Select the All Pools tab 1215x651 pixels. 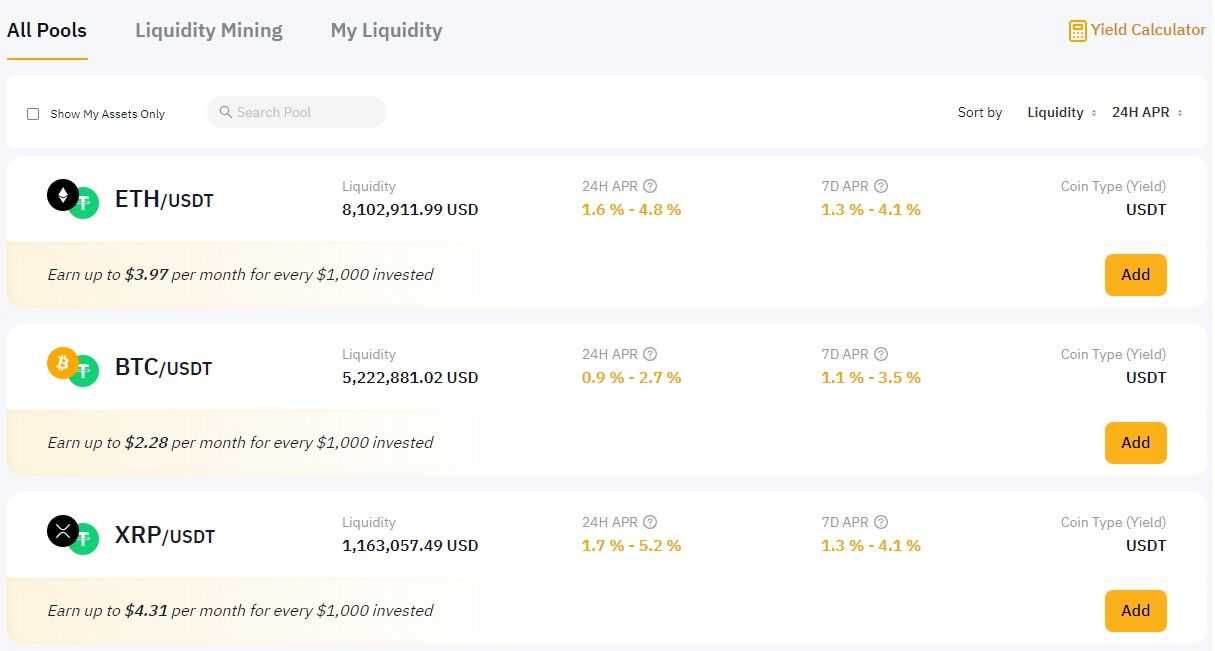[x=46, y=30]
